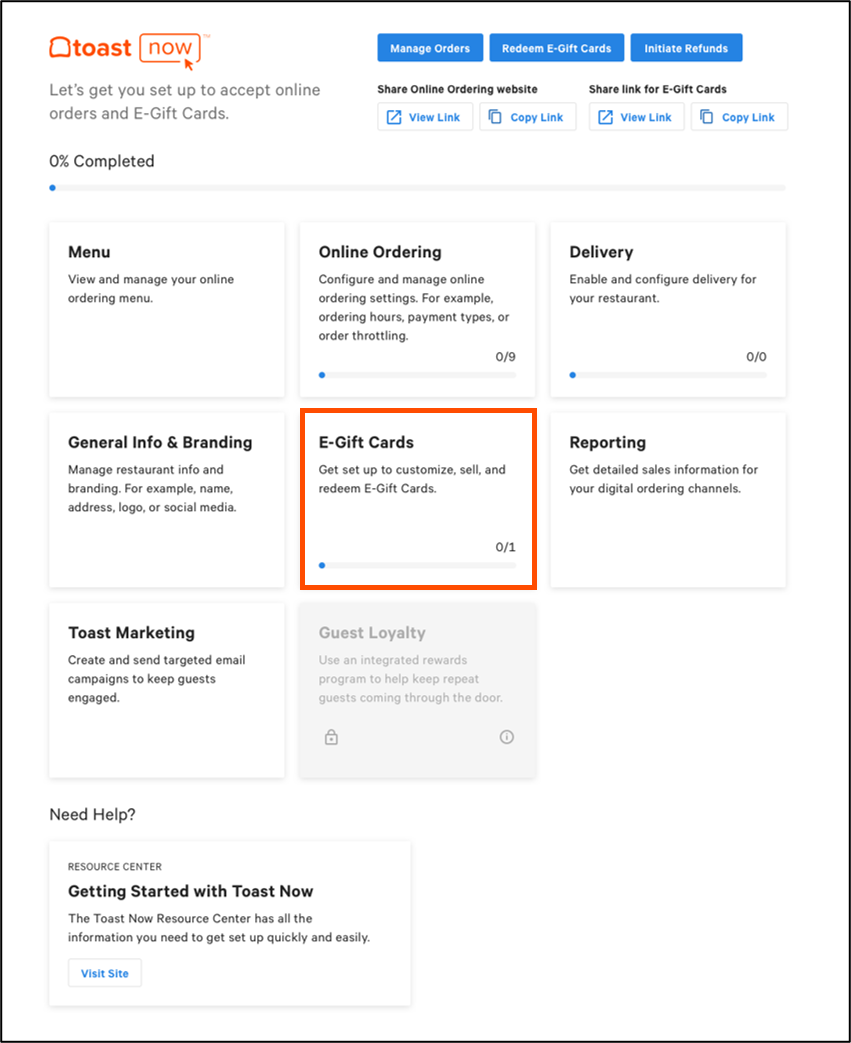This screenshot has height=1043, width=851.
Task: Open the Reporting card
Action: tap(668, 500)
